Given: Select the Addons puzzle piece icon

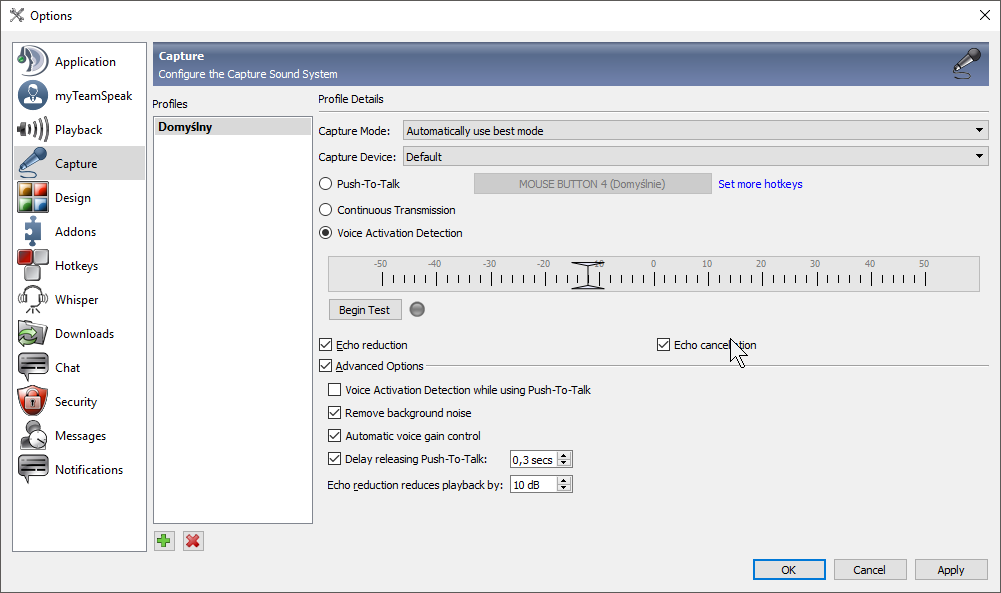Looking at the screenshot, I should click(x=32, y=232).
